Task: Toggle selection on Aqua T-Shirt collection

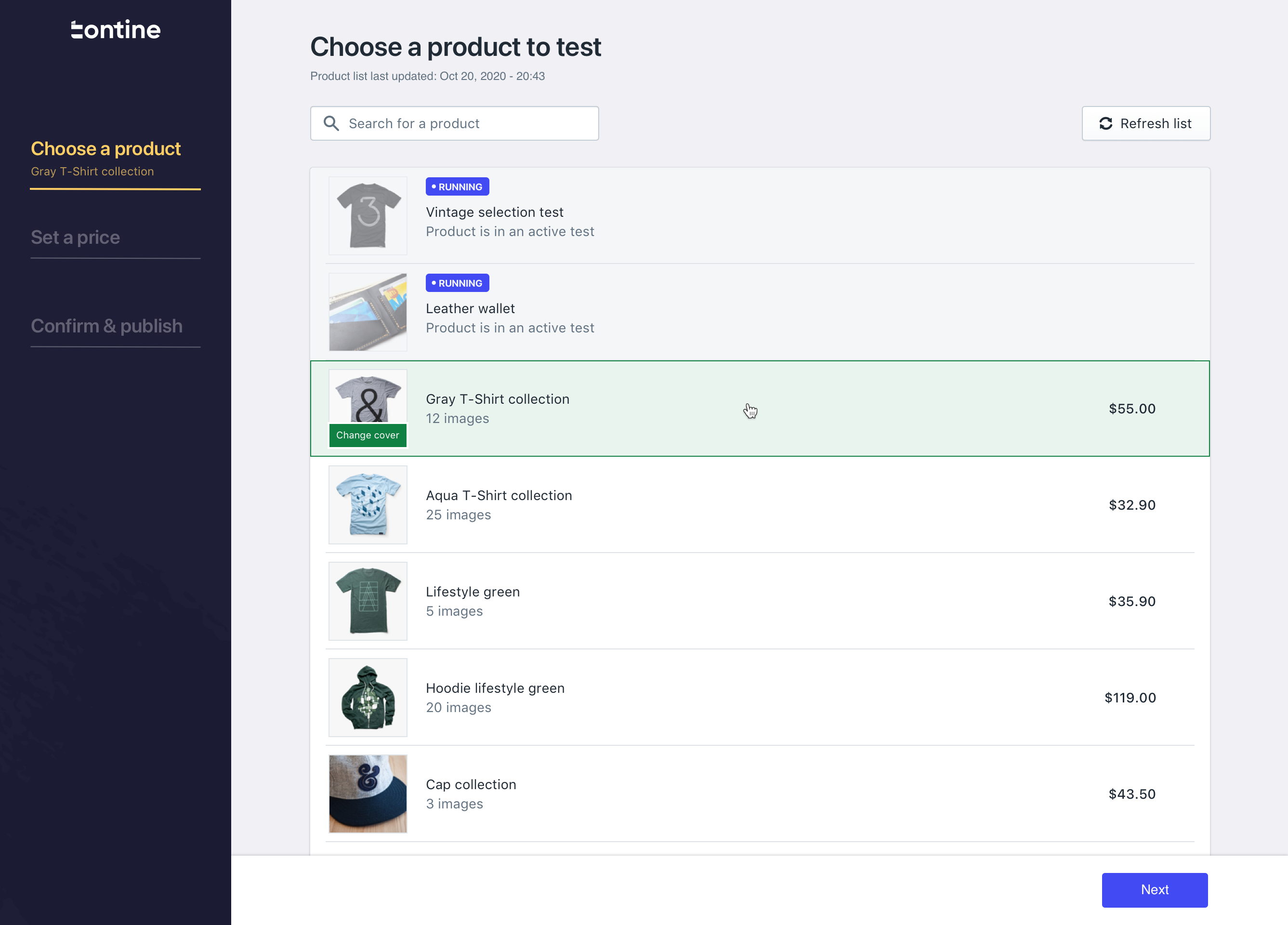Action: (x=760, y=505)
